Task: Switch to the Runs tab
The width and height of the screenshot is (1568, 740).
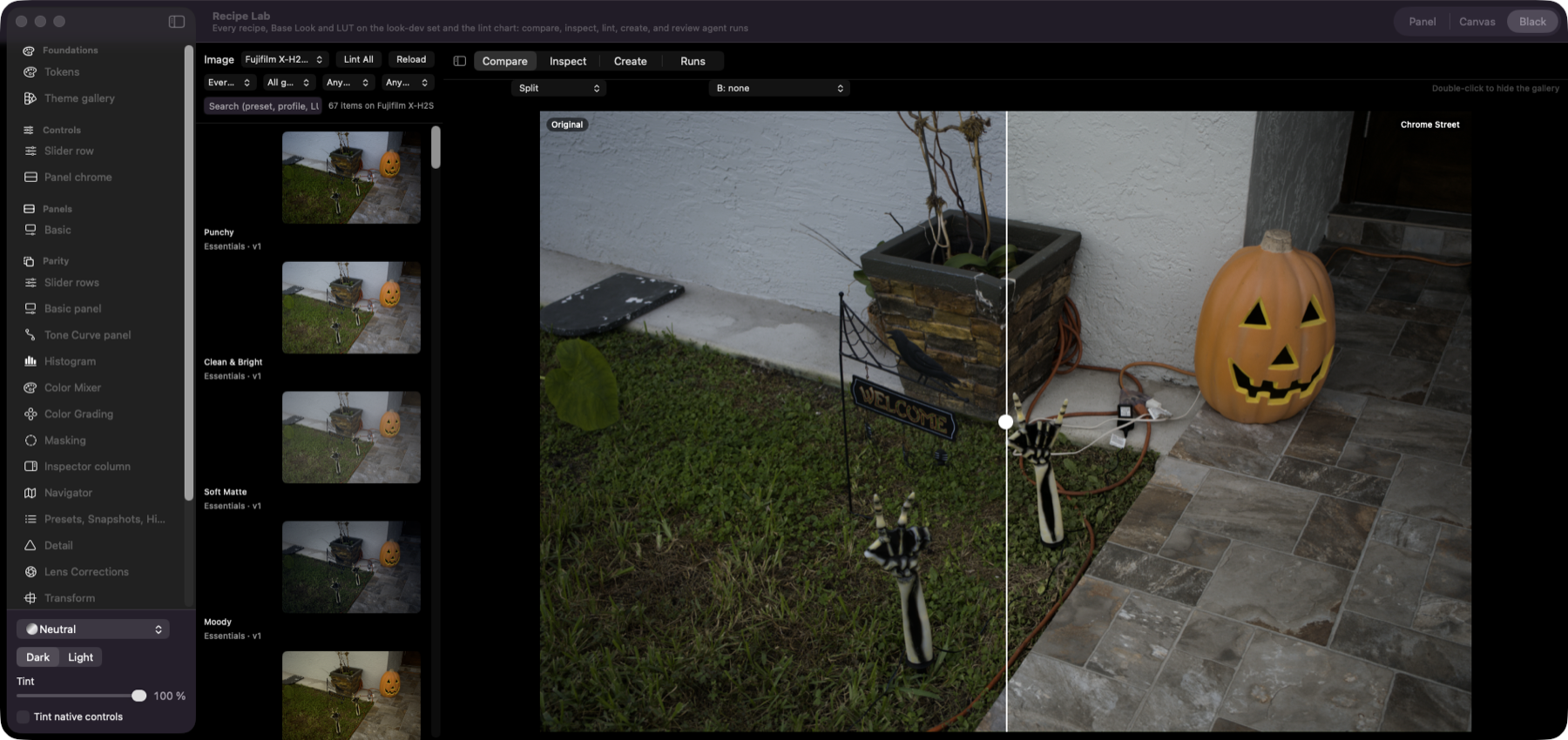Action: (693, 61)
